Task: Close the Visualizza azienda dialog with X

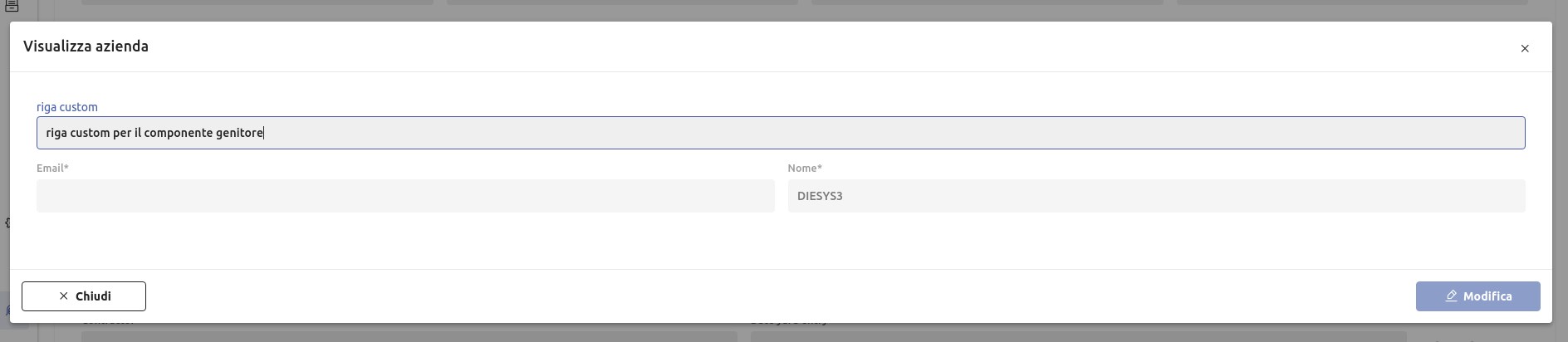Action: pyautogui.click(x=1524, y=49)
